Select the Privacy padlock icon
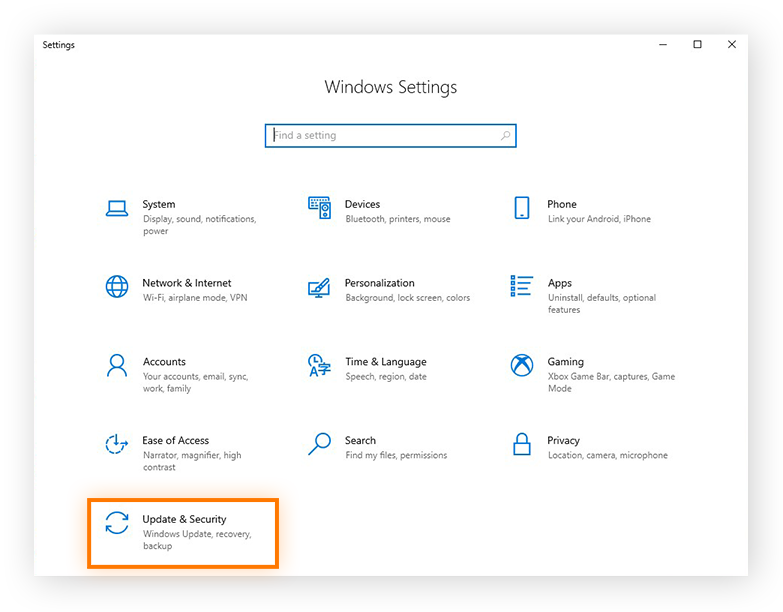 pos(521,444)
